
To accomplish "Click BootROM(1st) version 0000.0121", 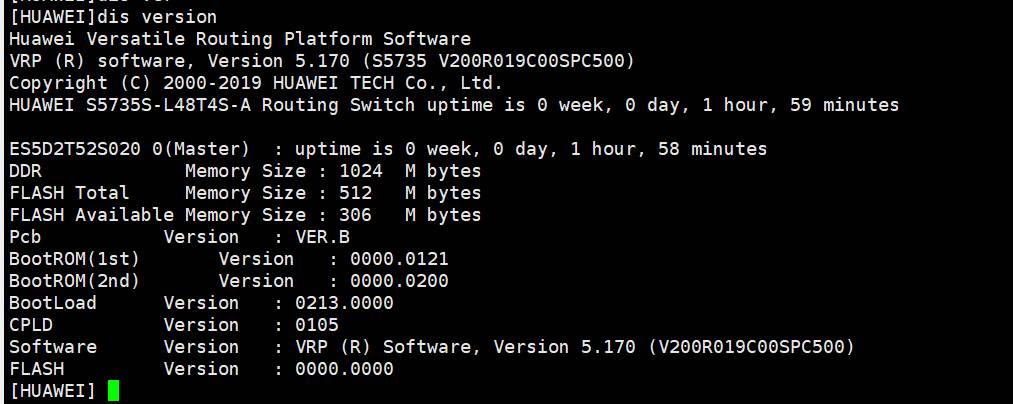I will click(399, 259).
